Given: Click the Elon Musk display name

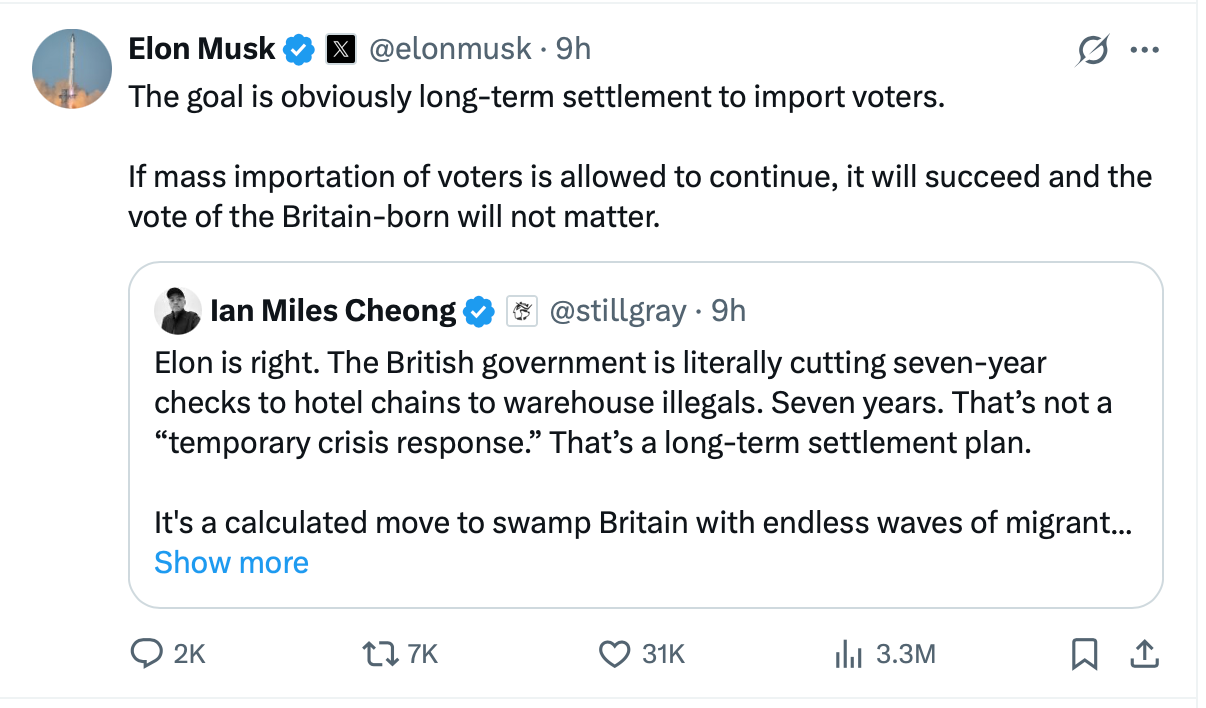Looking at the screenshot, I should coord(202,48).
